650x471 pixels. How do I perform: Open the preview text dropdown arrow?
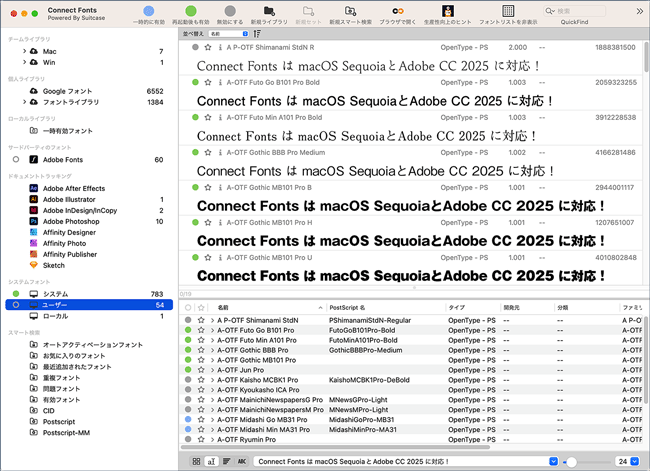[x=553, y=461]
